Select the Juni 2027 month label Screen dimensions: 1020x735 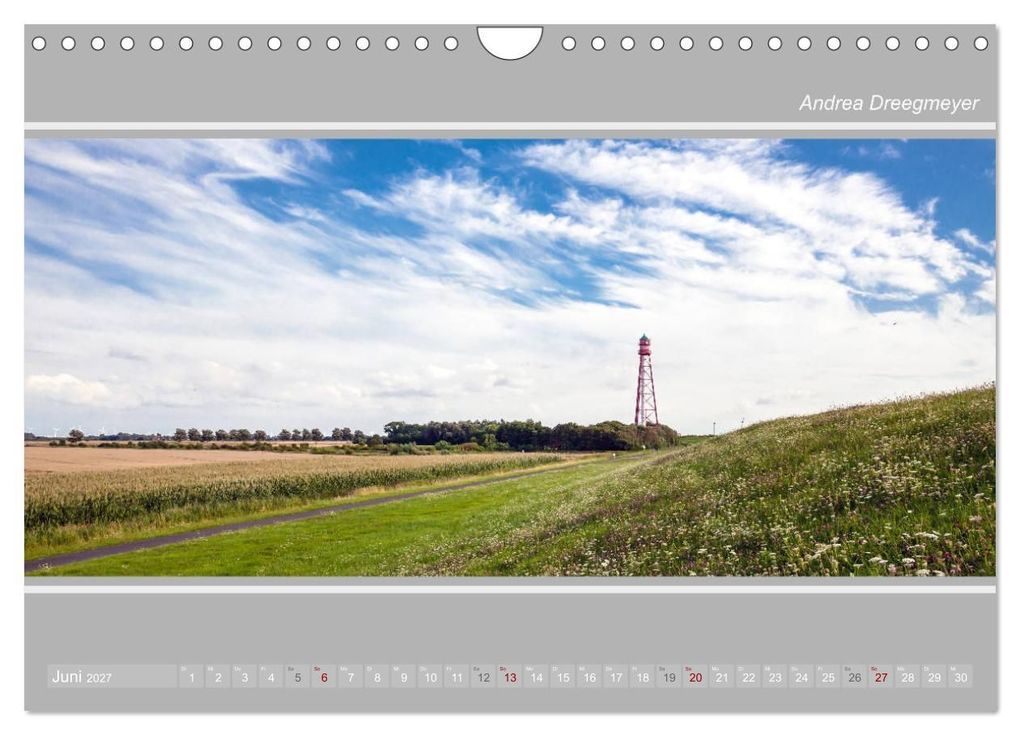81,676
